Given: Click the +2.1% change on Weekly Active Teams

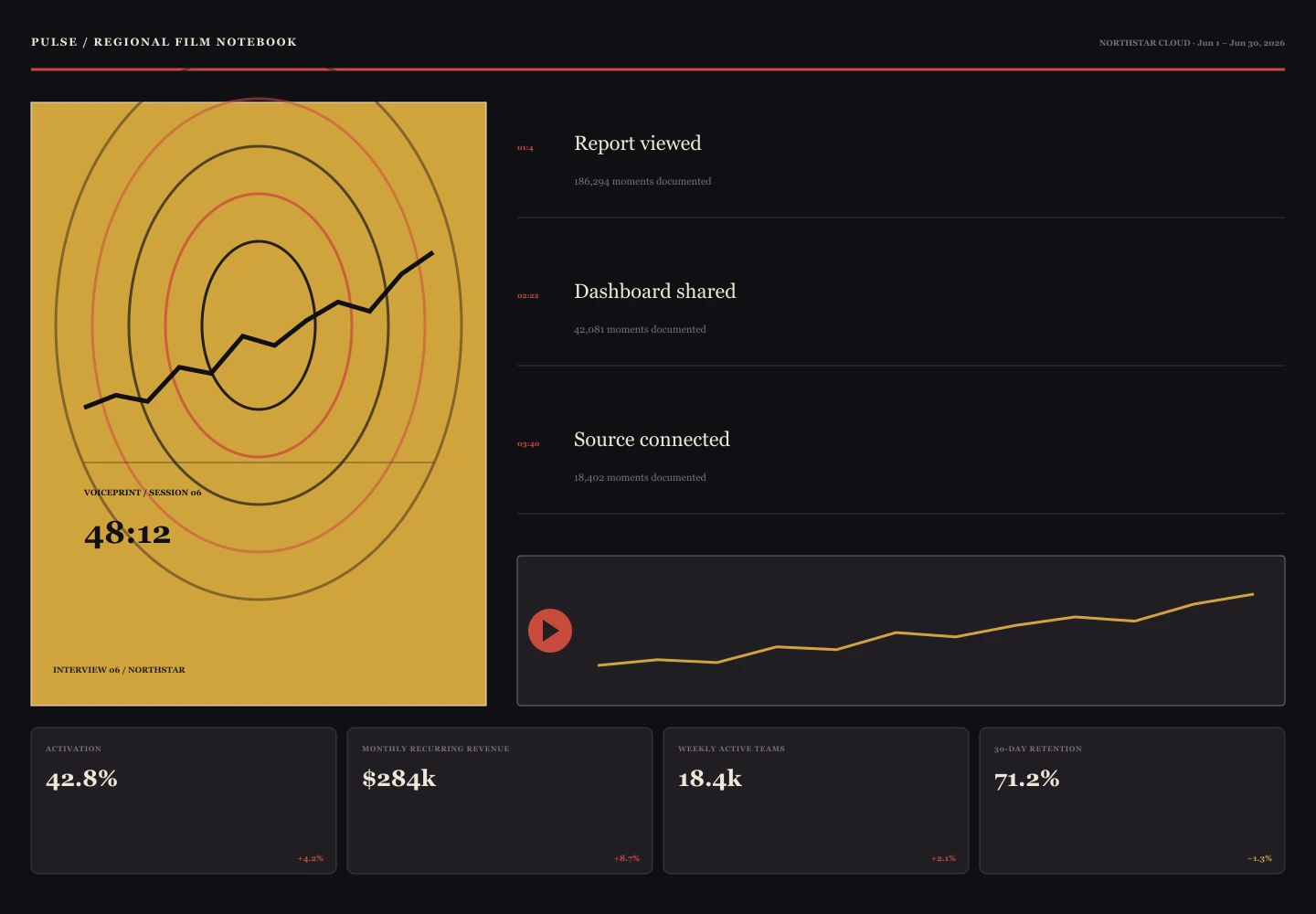Looking at the screenshot, I should [943, 858].
